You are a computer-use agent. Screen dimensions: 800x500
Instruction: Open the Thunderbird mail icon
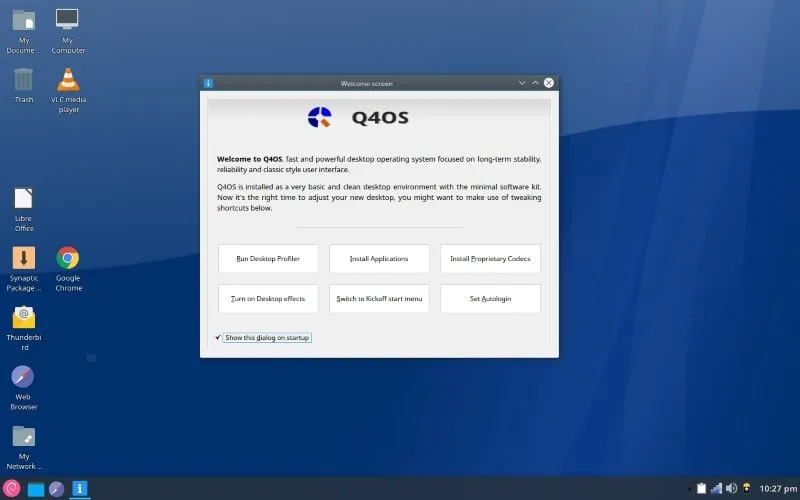(x=23, y=318)
